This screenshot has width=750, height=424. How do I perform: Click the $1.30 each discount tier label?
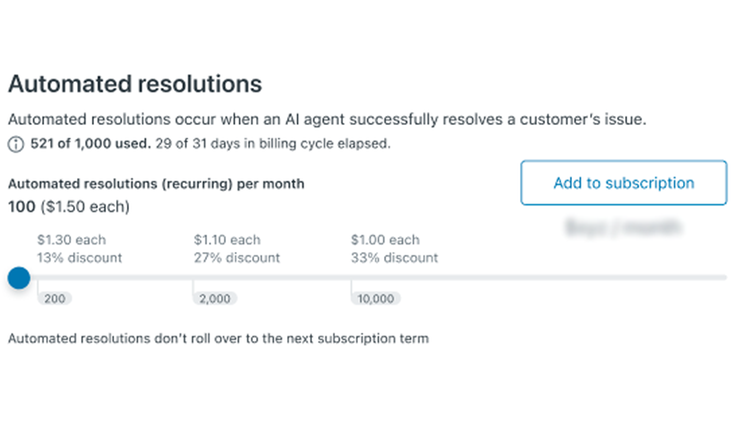coord(72,240)
